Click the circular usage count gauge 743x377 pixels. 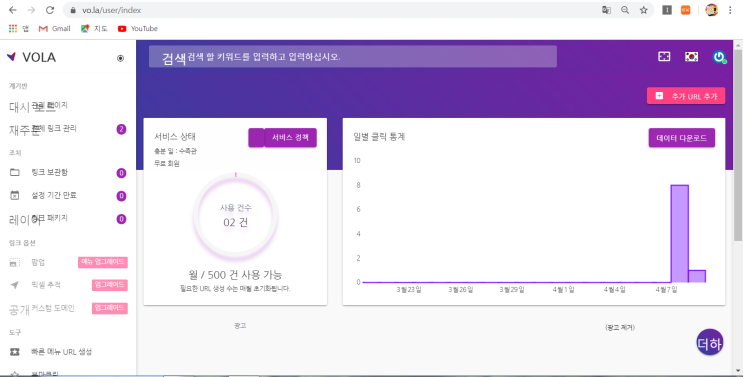click(x=236, y=215)
